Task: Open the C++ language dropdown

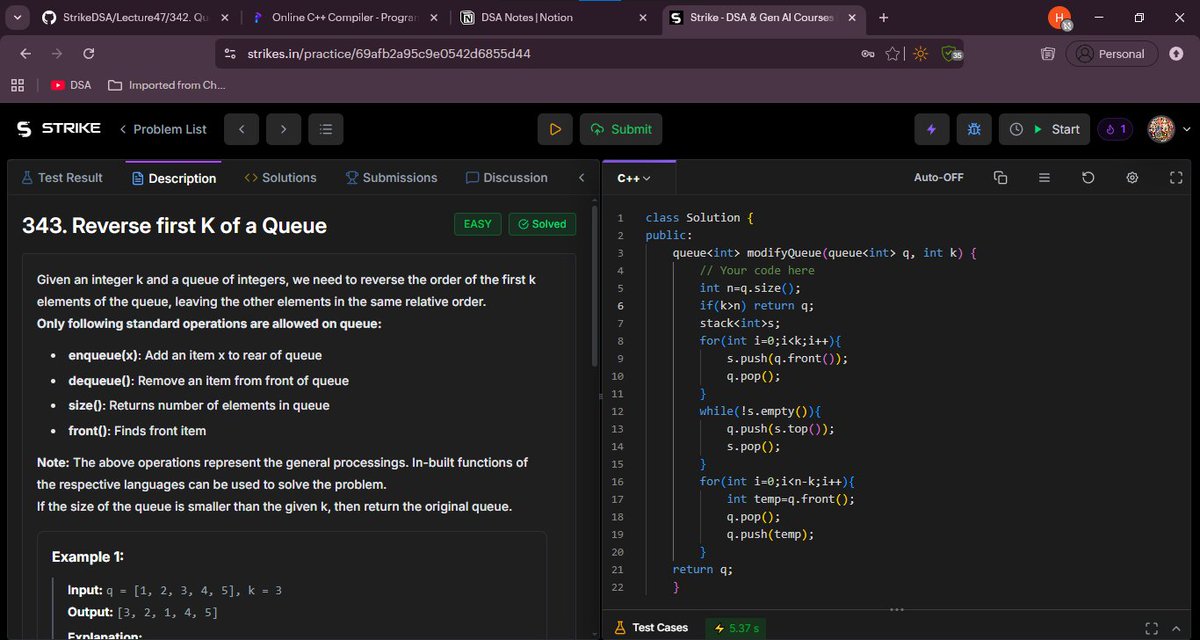Action: coord(633,178)
